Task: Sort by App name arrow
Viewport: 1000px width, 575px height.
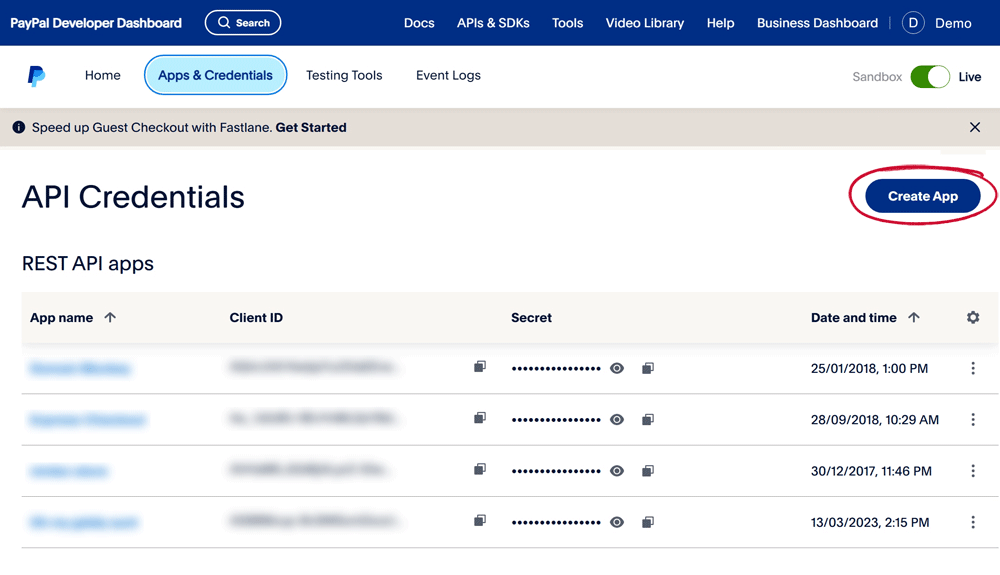Action: point(110,317)
